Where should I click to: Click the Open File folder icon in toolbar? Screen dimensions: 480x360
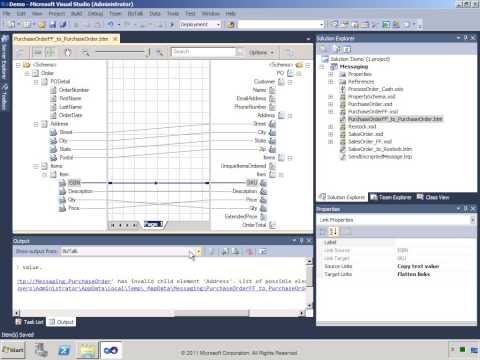click(42, 24)
